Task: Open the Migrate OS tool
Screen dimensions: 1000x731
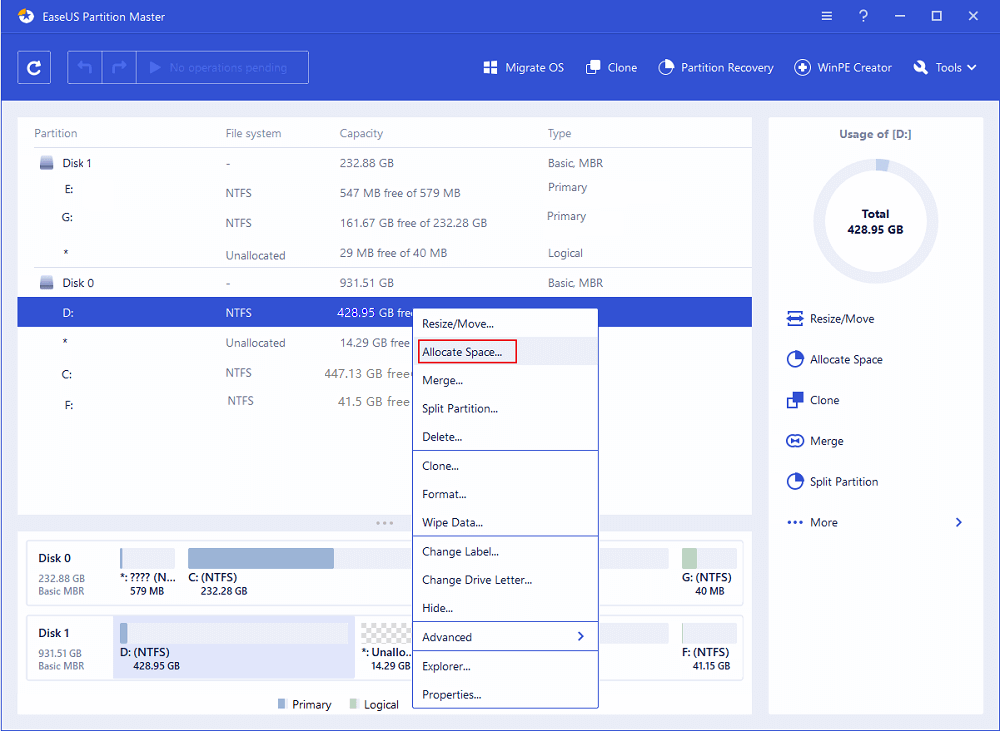Action: point(523,67)
